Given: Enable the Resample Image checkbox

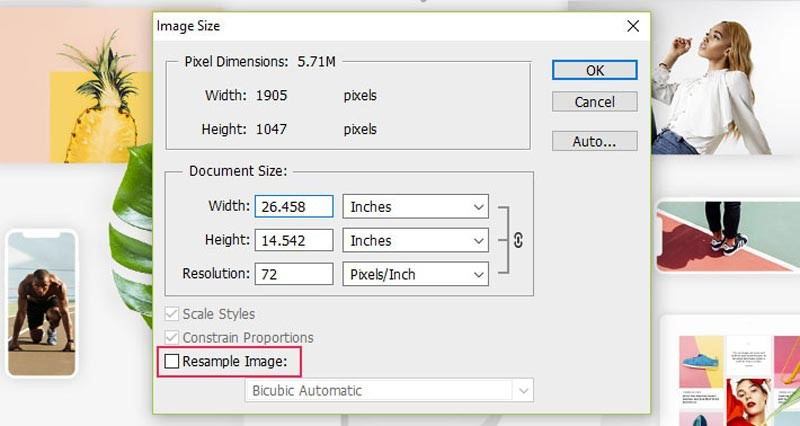Looking at the screenshot, I should 172,361.
